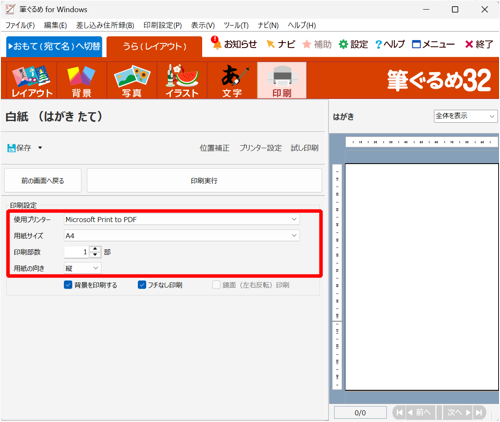Open the メニュー window icon
The height and width of the screenshot is (422, 500).
(416, 44)
